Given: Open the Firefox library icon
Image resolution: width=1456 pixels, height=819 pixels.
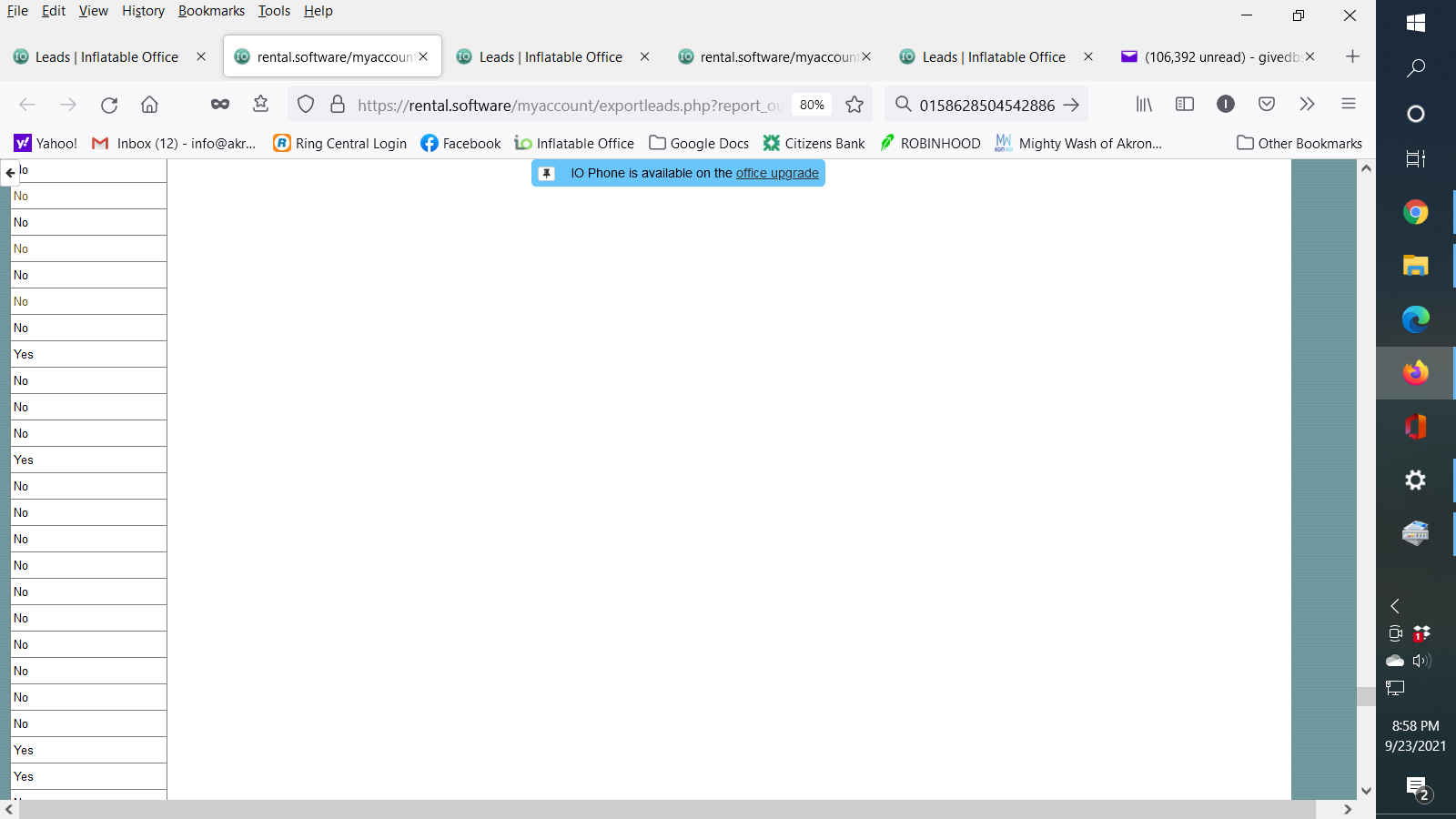Looking at the screenshot, I should (x=1144, y=105).
